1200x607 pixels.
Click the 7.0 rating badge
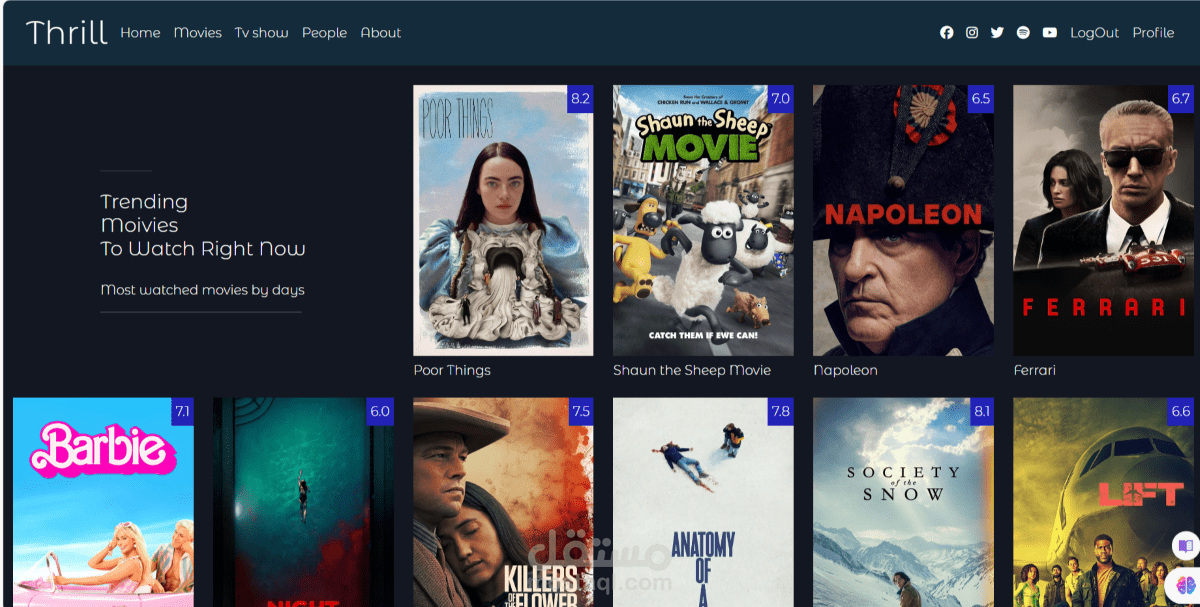(x=780, y=99)
